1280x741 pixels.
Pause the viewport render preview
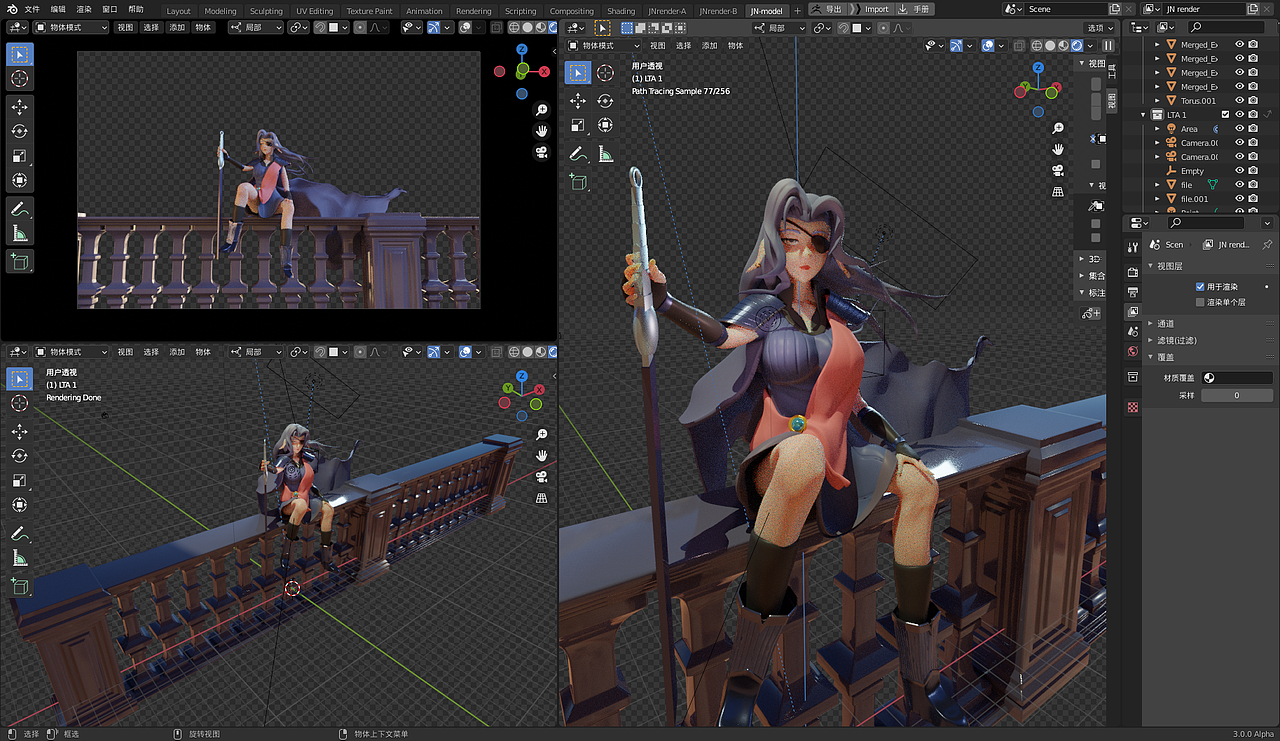point(1108,45)
